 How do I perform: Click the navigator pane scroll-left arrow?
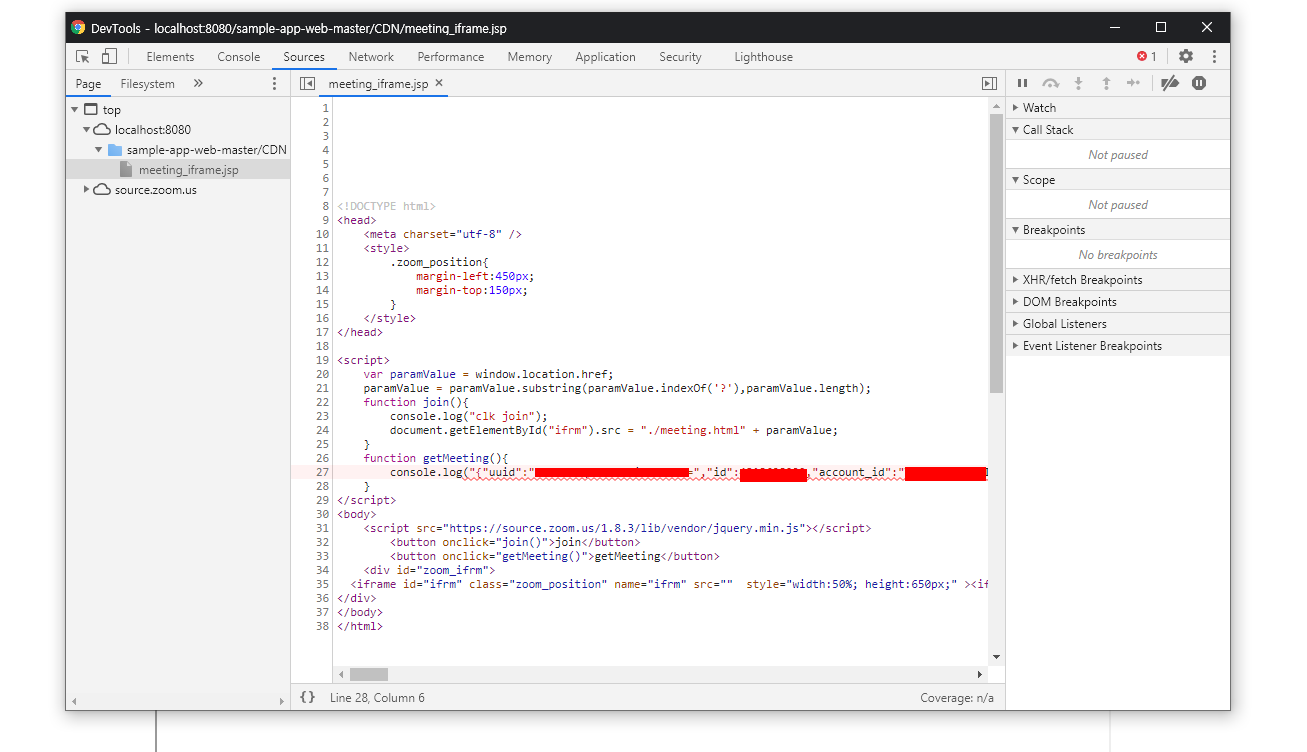tap(73, 702)
